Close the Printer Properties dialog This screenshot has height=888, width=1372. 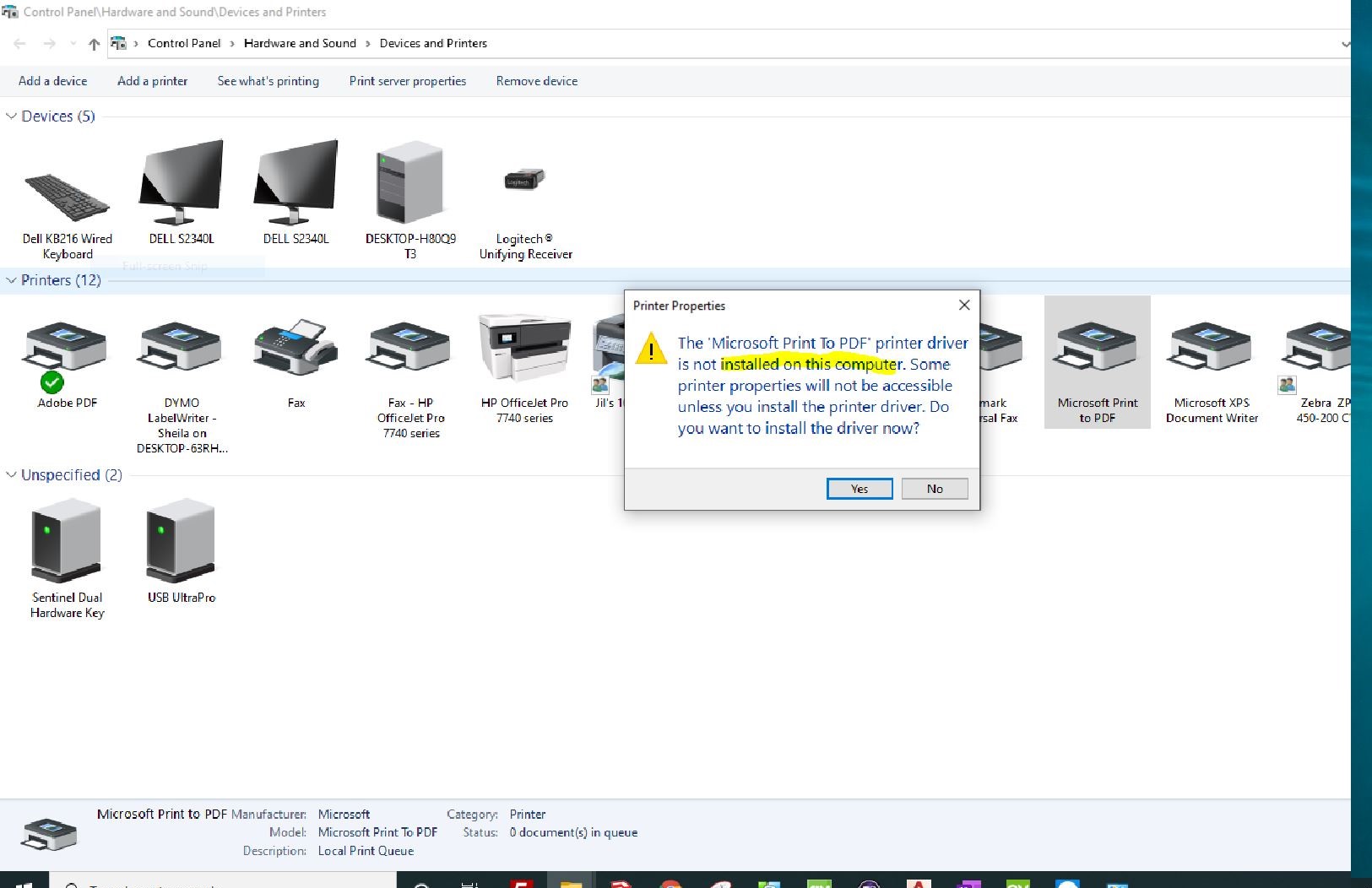(964, 305)
